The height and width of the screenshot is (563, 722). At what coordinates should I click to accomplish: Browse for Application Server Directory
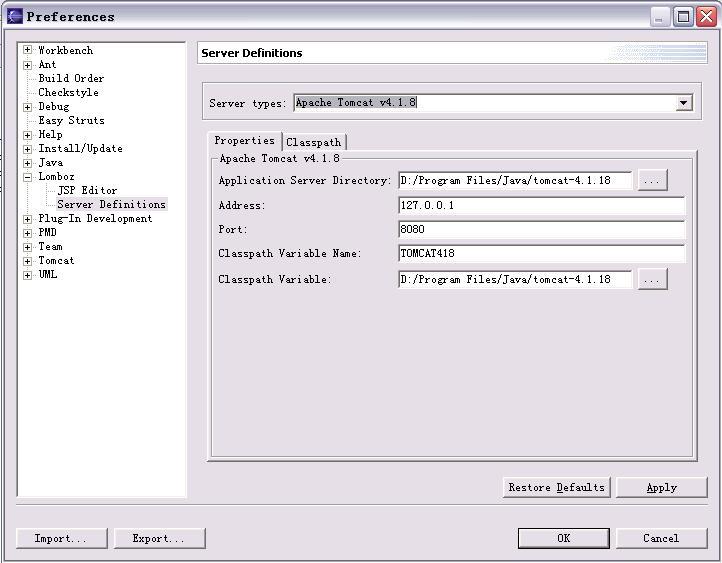click(652, 180)
